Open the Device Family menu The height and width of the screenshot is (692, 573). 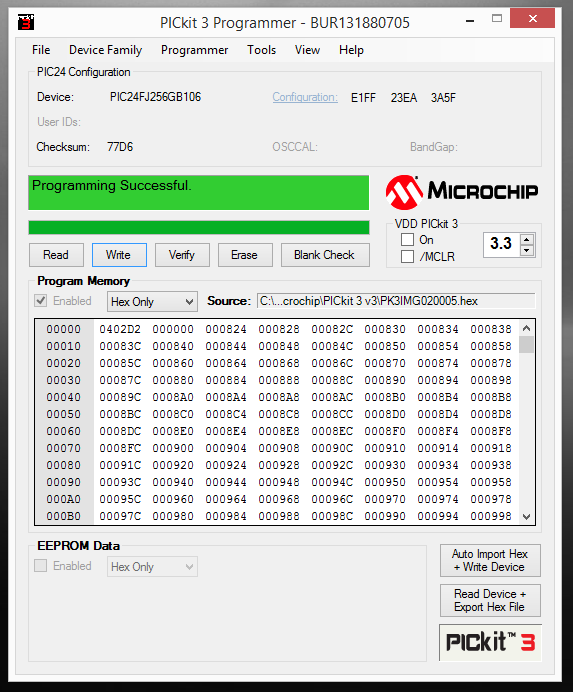106,50
